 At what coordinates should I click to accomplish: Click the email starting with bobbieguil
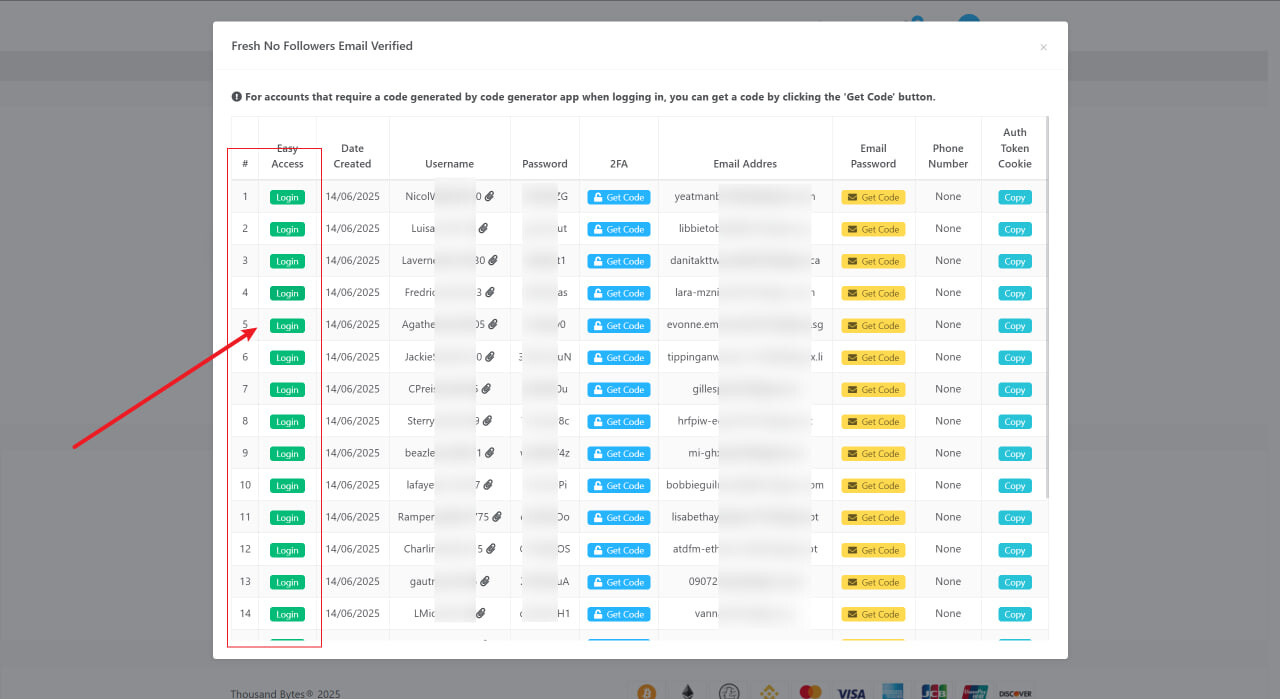pyautogui.click(x=745, y=485)
